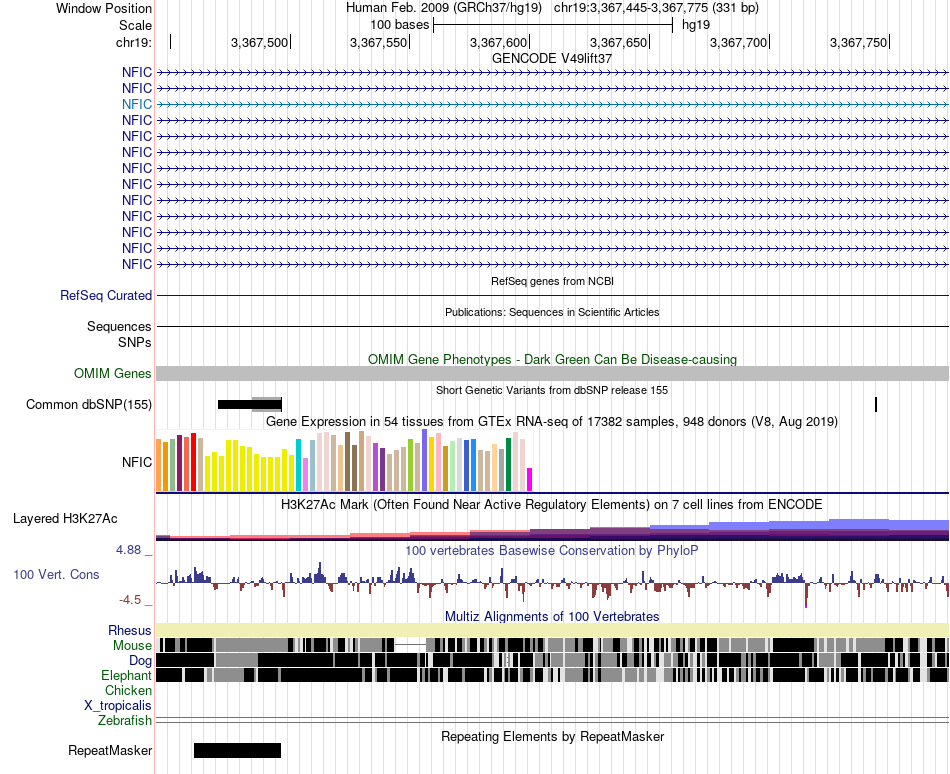Open the H3K27Ac Mark track title
The image size is (950, 774).
pos(552,504)
